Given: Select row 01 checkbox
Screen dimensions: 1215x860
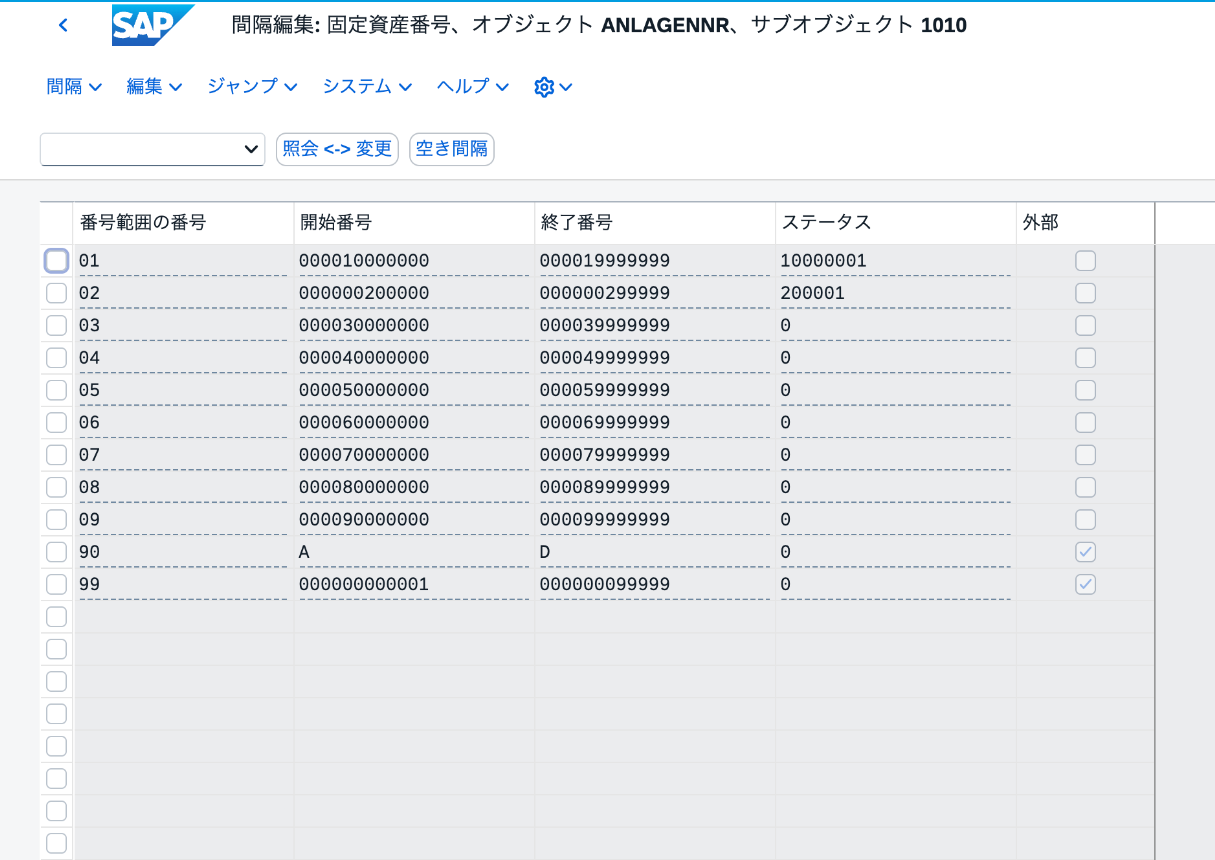Looking at the screenshot, I should tap(57, 261).
